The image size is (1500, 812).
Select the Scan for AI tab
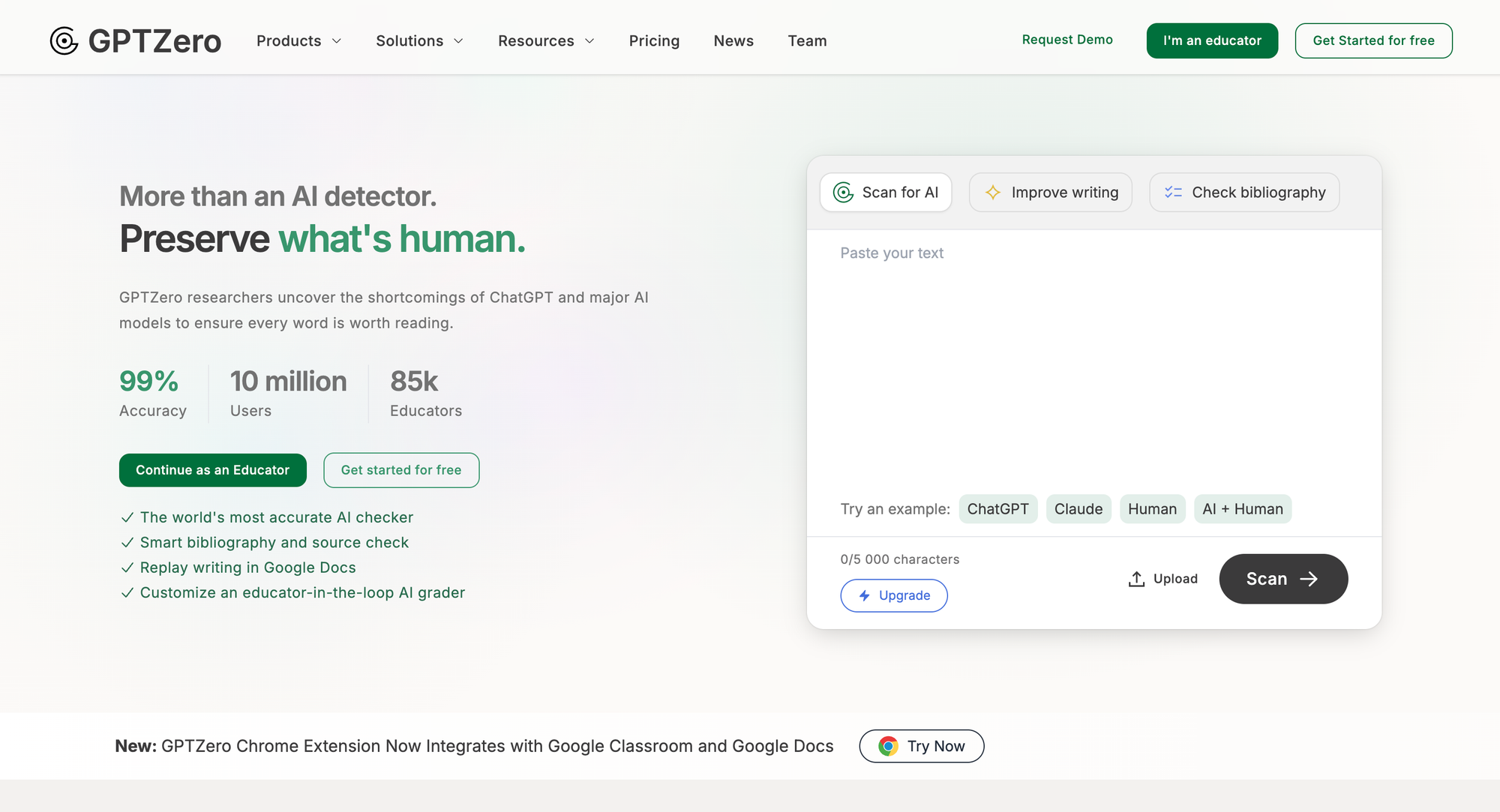pyautogui.click(x=886, y=193)
